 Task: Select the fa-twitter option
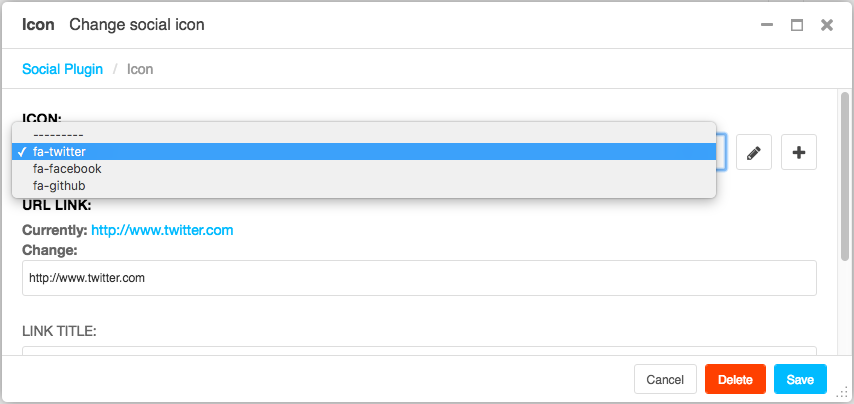(364, 151)
